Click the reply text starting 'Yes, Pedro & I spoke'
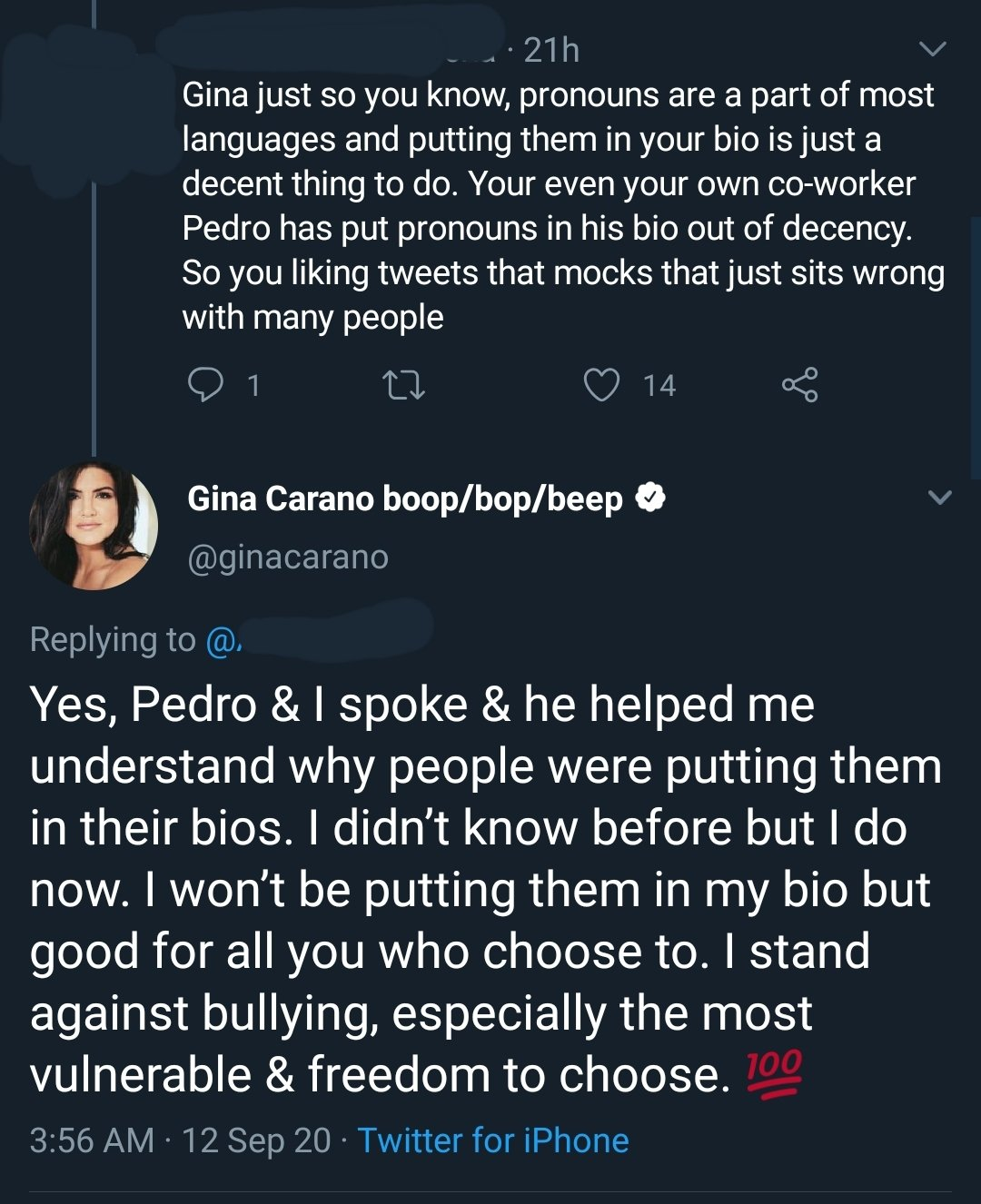Screen dimensions: 981x1204 (x=485, y=889)
